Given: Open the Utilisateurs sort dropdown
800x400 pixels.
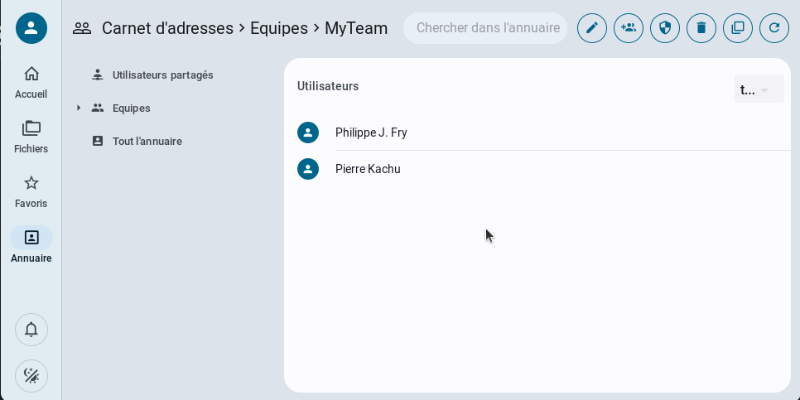Looking at the screenshot, I should tap(758, 90).
